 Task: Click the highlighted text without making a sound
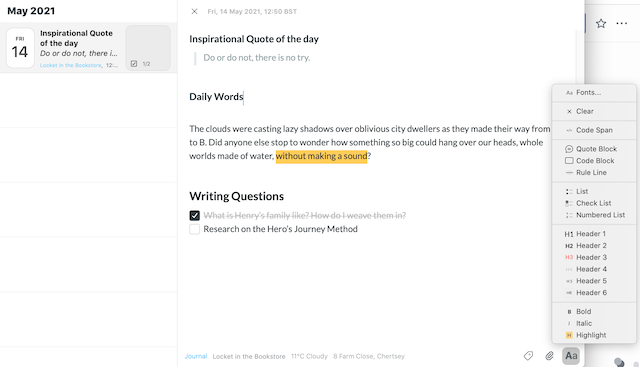pyautogui.click(x=322, y=156)
